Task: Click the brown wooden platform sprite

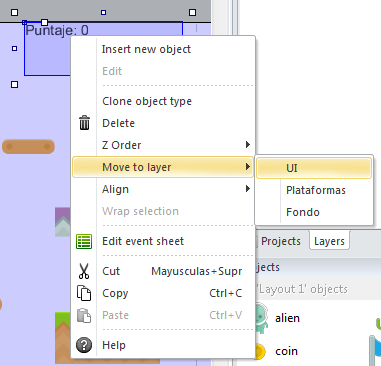Action: [x=28, y=147]
